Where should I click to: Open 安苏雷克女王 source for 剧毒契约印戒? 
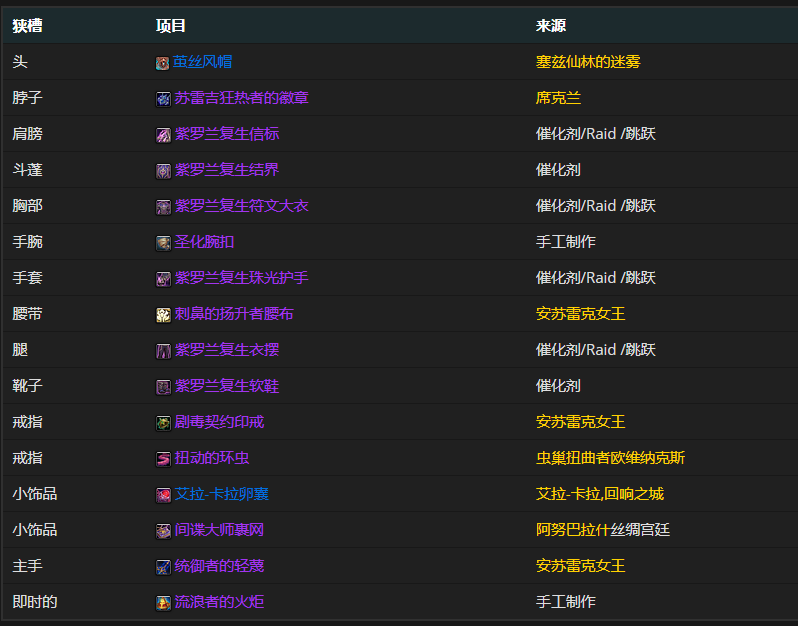580,422
